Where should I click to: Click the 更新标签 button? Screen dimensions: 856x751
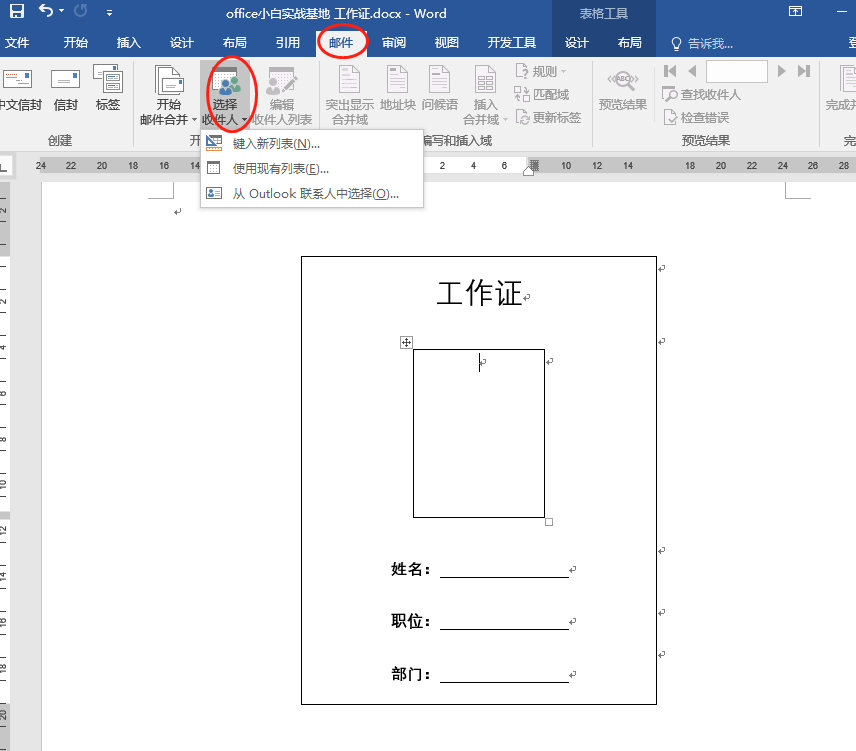pos(548,117)
